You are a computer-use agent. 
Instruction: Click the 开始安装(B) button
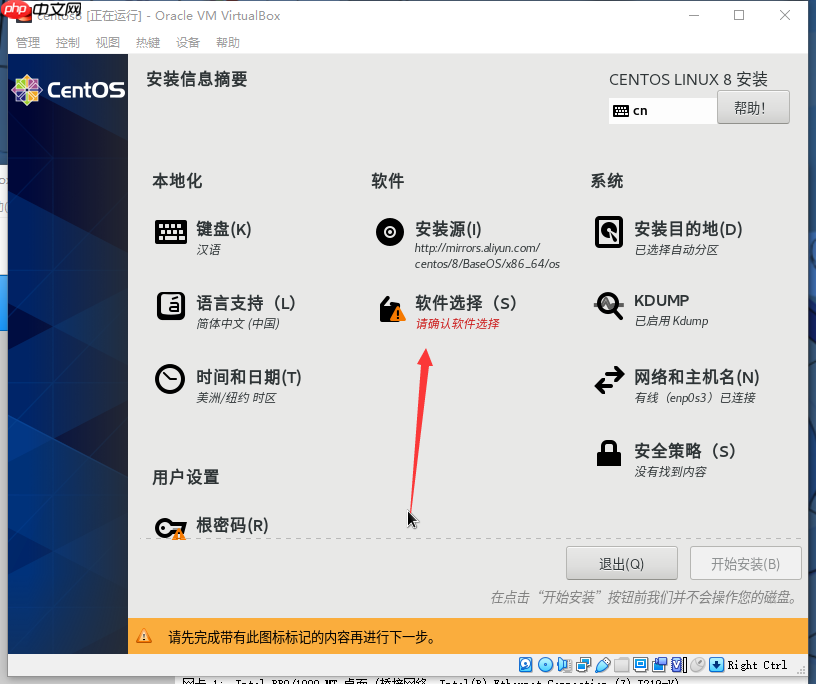coord(744,563)
